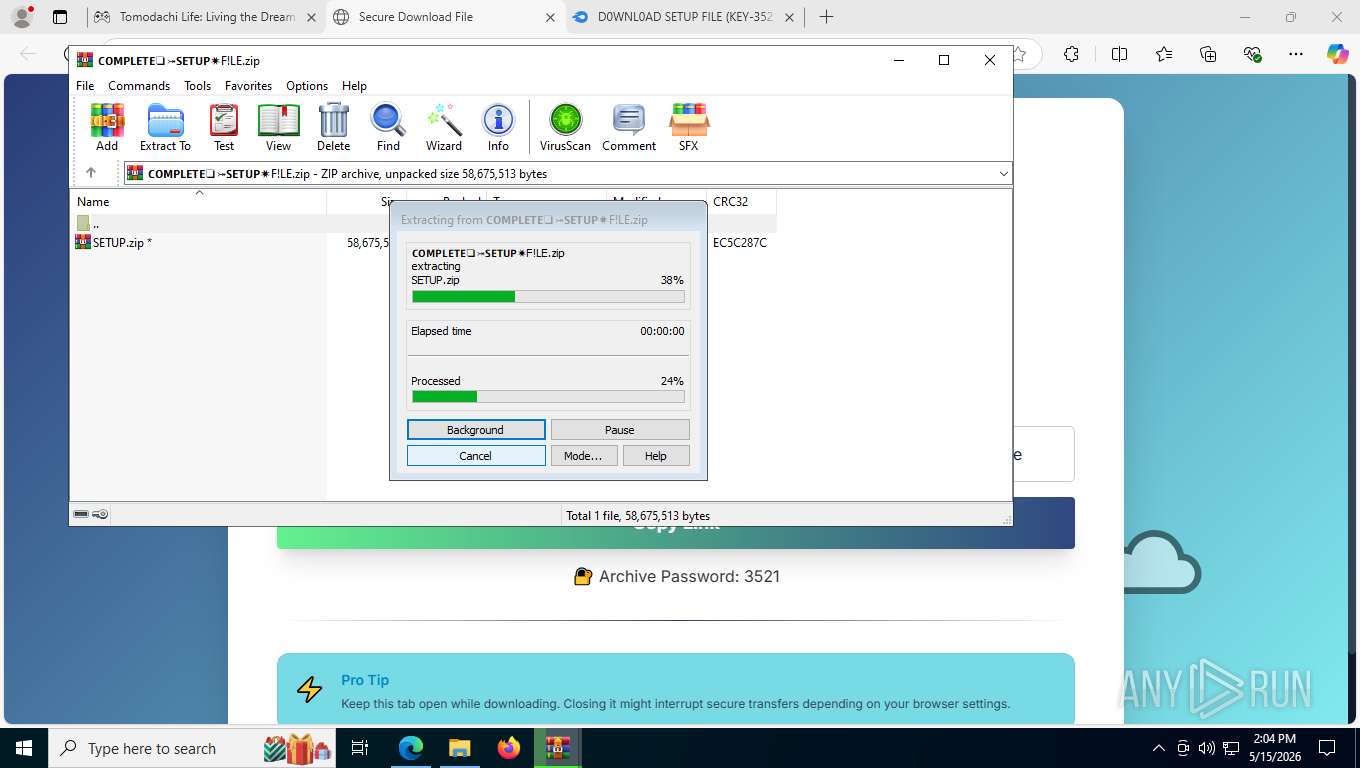Click the SFX toolbar icon
Screen dimensions: 1360x768
point(689,127)
